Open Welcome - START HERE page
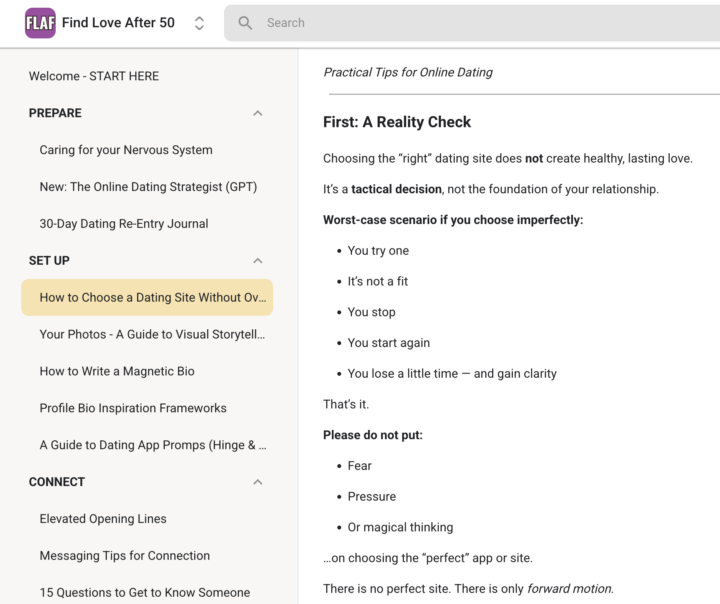The height and width of the screenshot is (604, 720). (94, 76)
